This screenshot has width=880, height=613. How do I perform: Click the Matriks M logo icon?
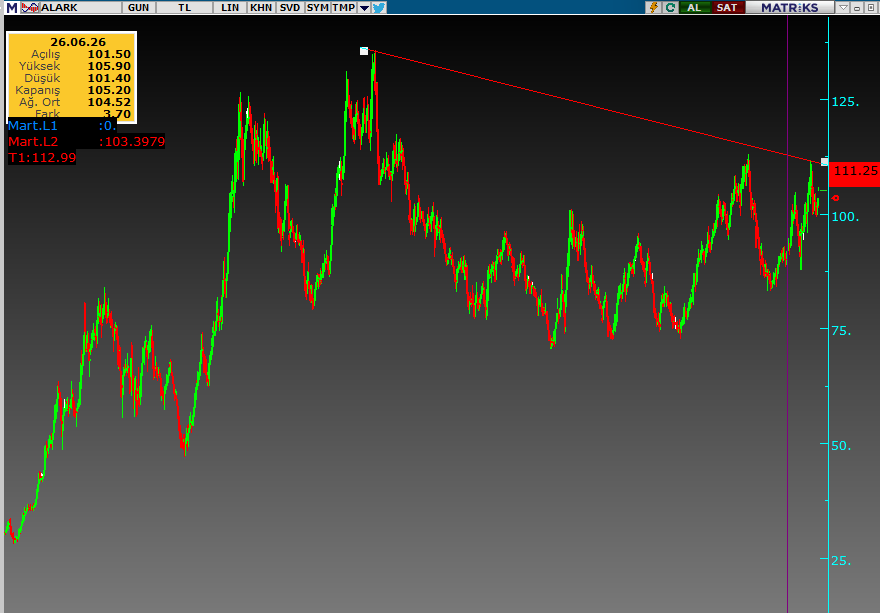(x=11, y=7)
